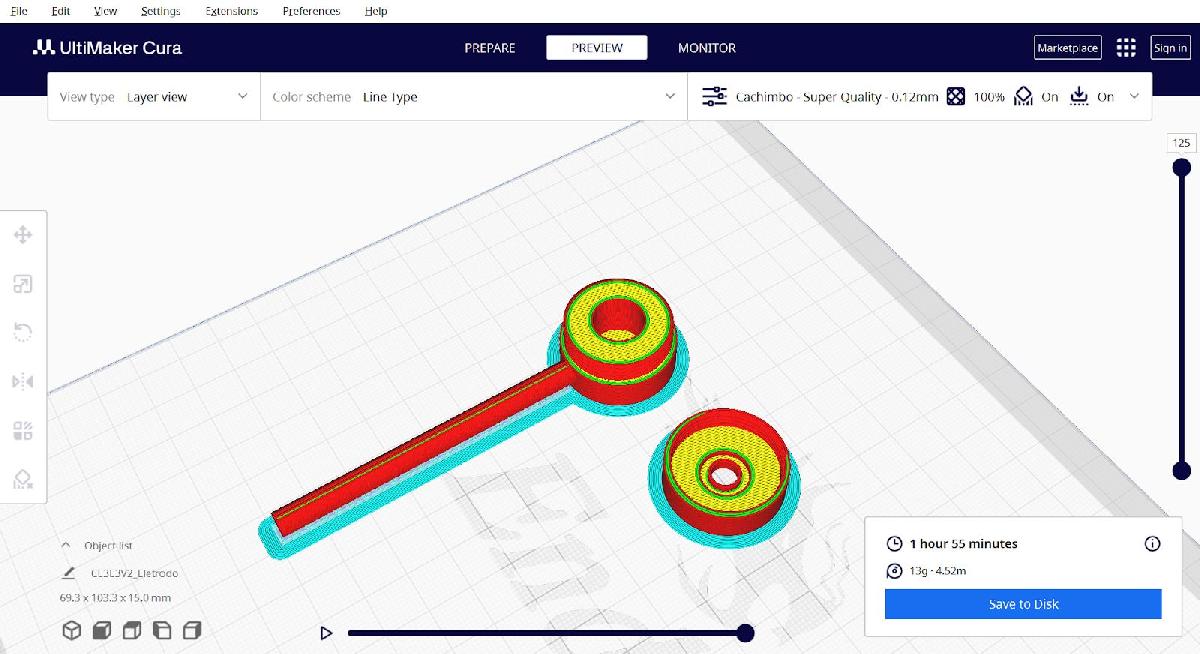
Task: Select the Scale tool
Action: tap(23, 284)
